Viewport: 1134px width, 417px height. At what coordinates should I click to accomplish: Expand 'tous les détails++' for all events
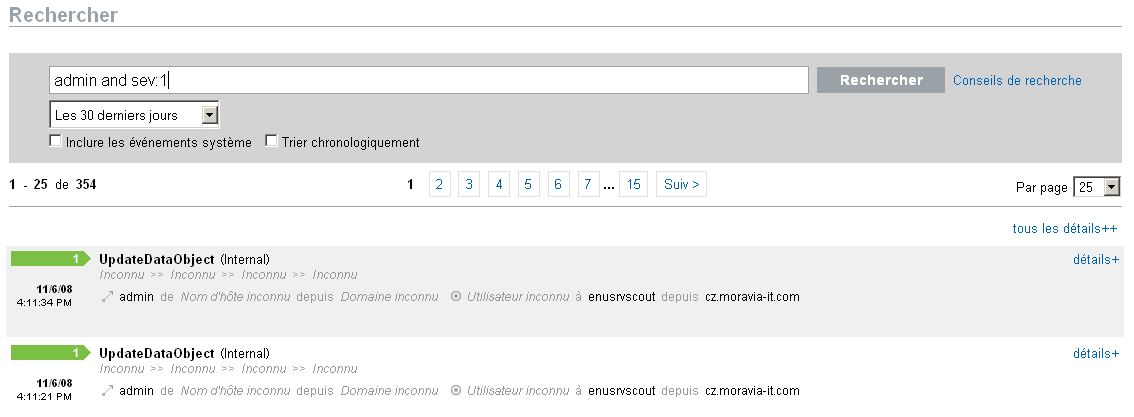click(x=1065, y=229)
